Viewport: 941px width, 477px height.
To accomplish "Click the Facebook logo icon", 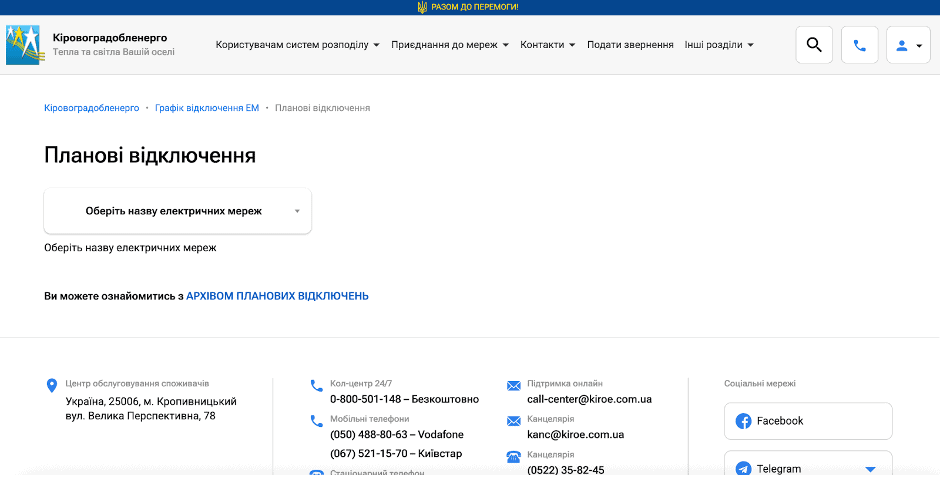I will point(744,421).
